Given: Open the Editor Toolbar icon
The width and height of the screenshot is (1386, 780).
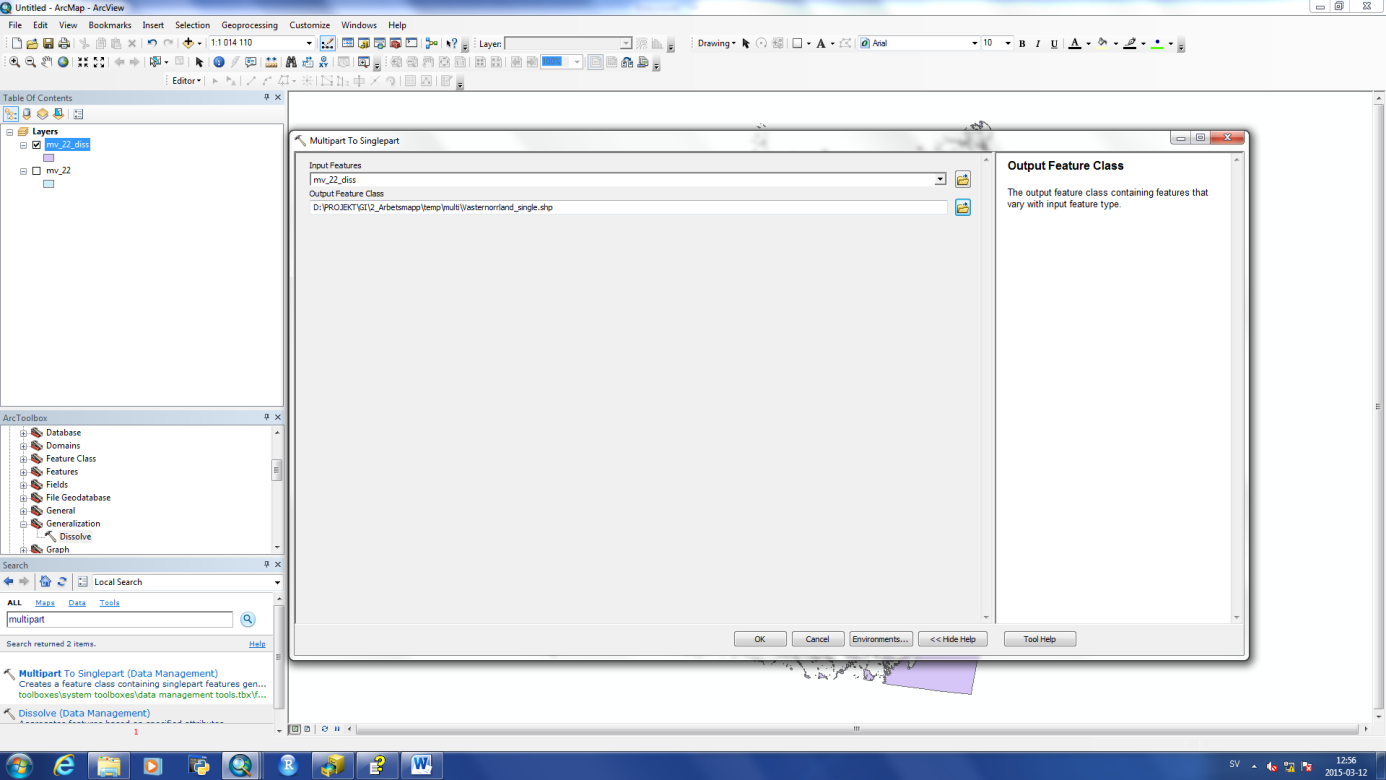Looking at the screenshot, I should [328, 43].
